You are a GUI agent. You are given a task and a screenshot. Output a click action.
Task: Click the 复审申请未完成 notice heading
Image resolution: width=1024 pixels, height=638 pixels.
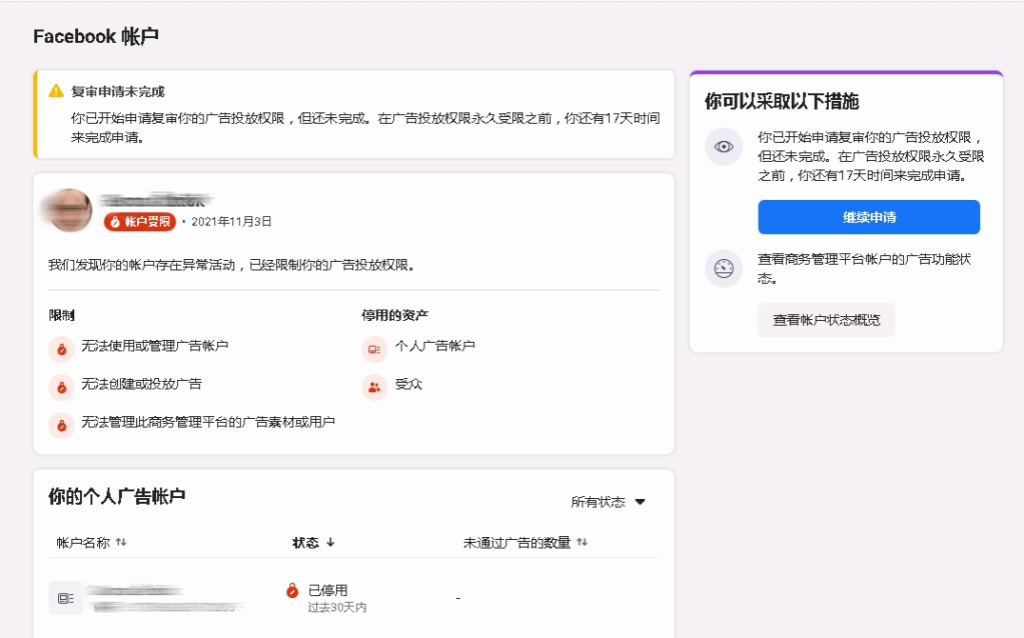pos(117,91)
